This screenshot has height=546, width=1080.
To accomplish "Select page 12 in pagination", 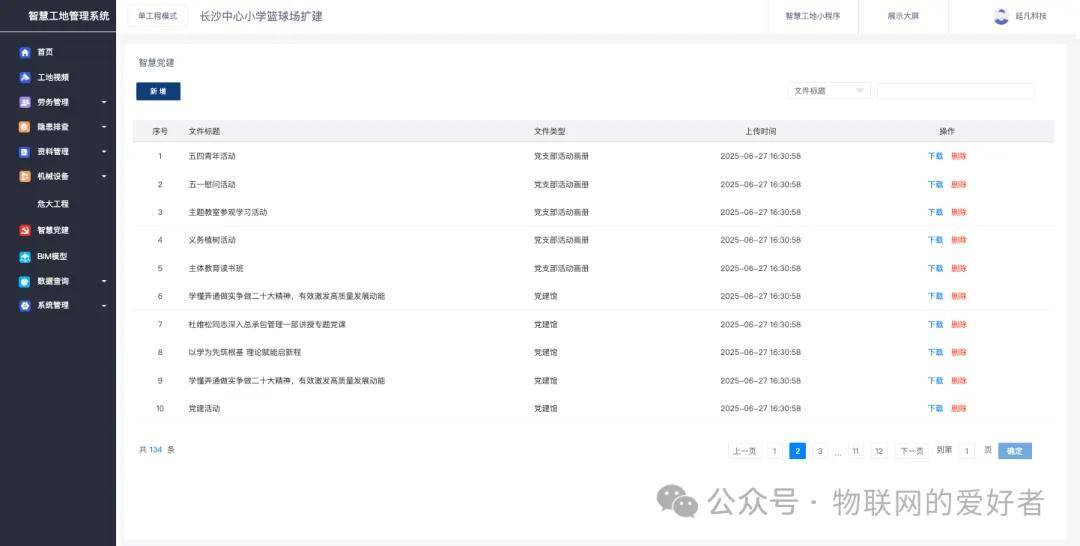I will point(879,451).
